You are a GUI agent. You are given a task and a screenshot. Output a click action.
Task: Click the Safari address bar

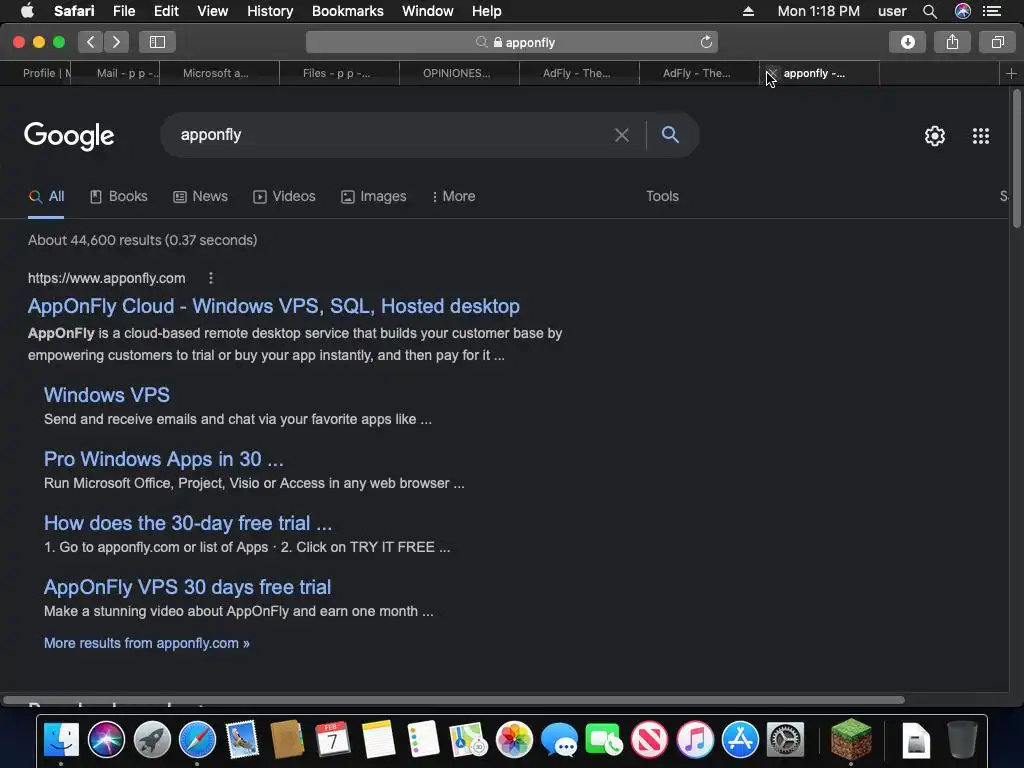[512, 42]
